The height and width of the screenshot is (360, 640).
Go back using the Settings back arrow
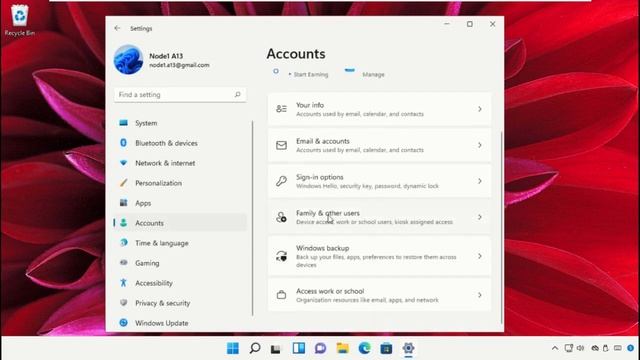[117, 28]
